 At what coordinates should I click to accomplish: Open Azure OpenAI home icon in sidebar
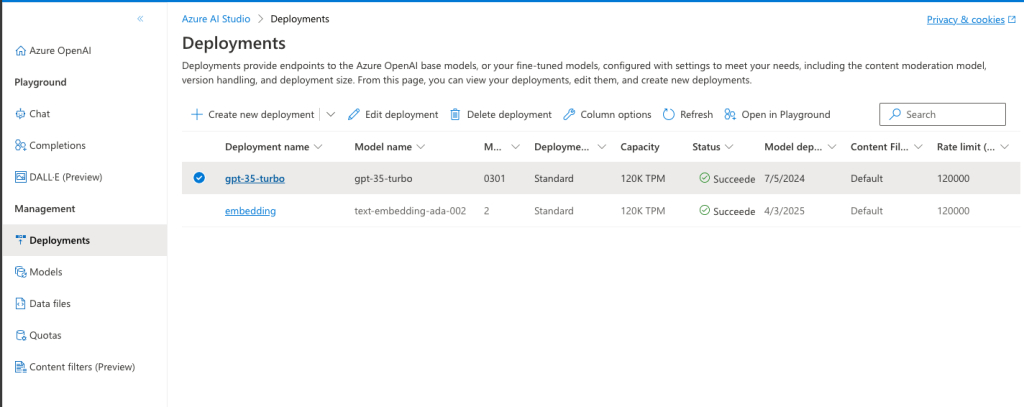tap(21, 50)
